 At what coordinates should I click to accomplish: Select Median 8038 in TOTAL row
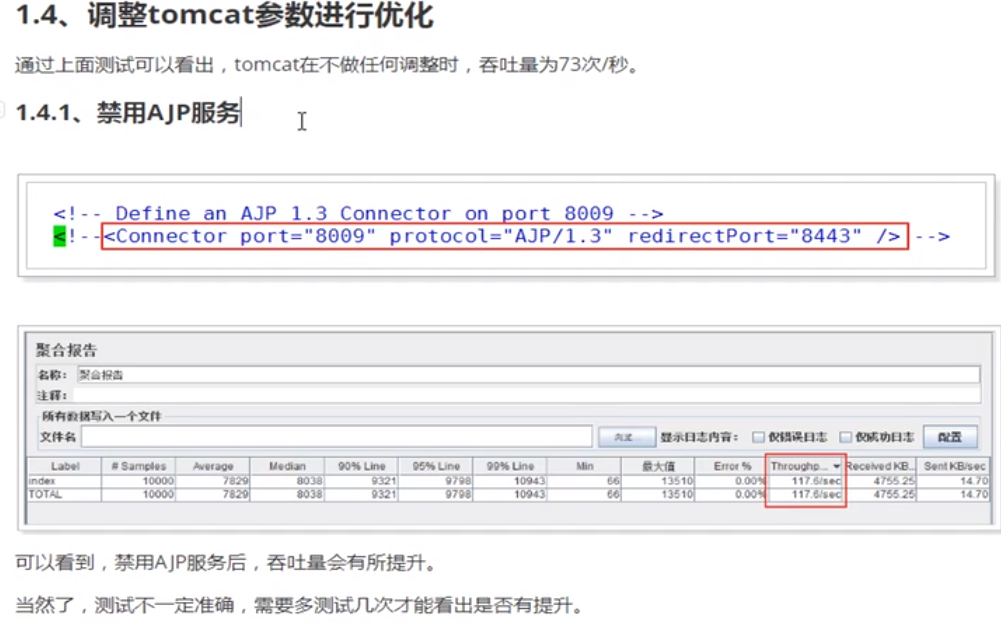click(x=287, y=494)
